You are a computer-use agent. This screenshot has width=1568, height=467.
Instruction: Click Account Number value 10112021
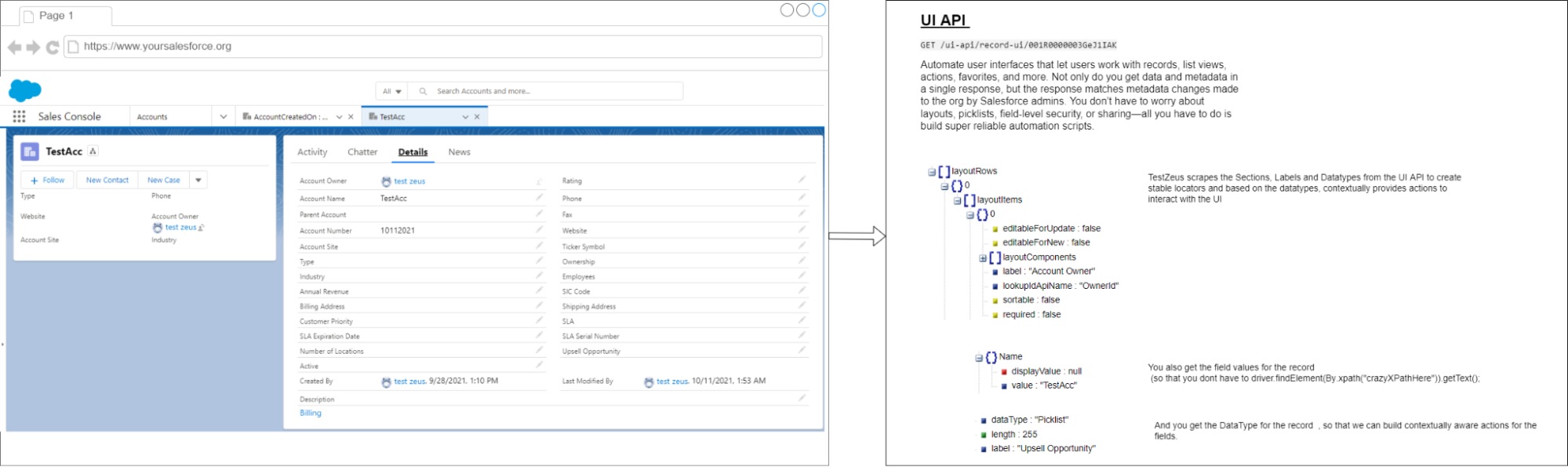pyautogui.click(x=398, y=231)
